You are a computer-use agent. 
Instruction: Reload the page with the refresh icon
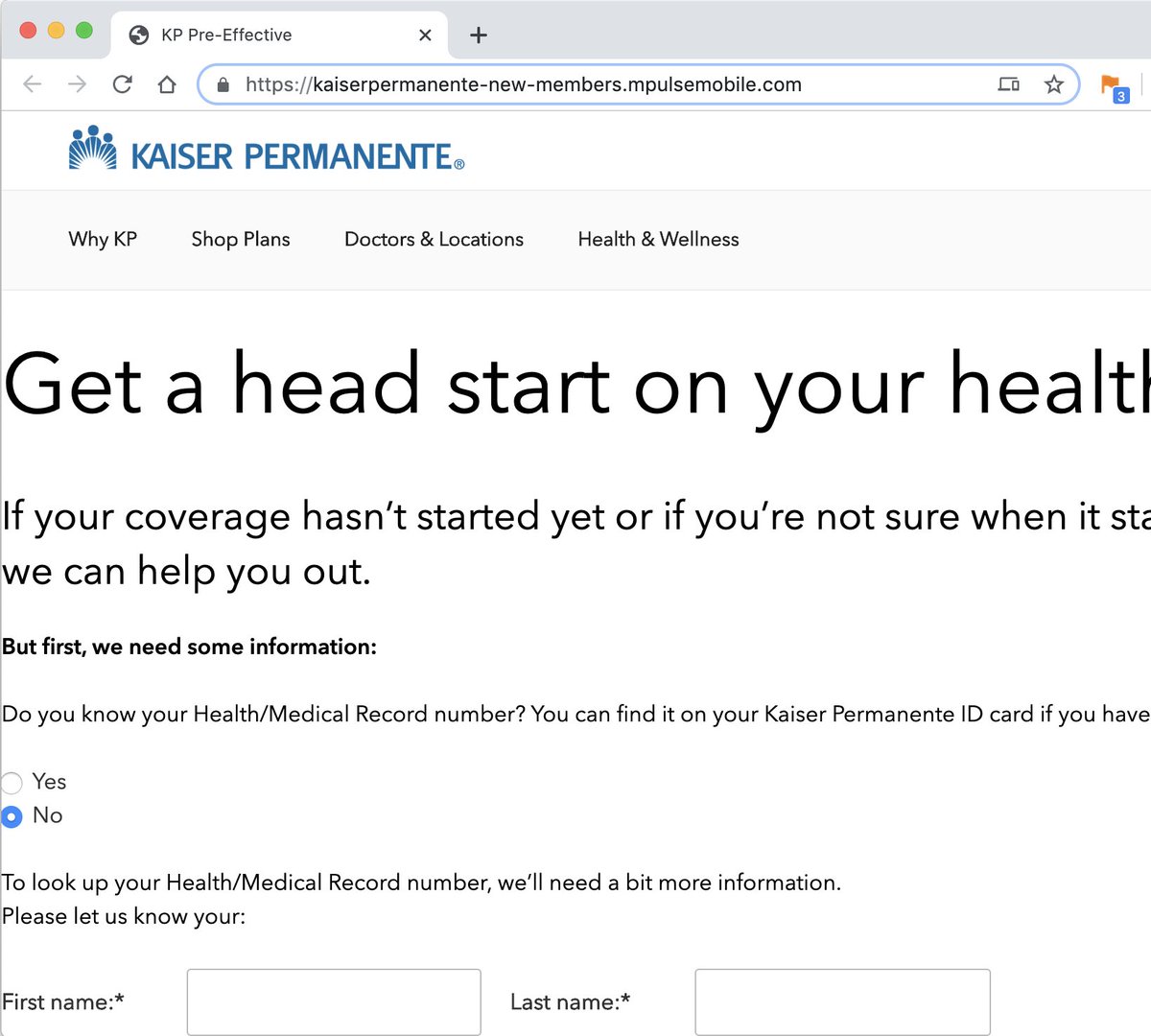122,84
